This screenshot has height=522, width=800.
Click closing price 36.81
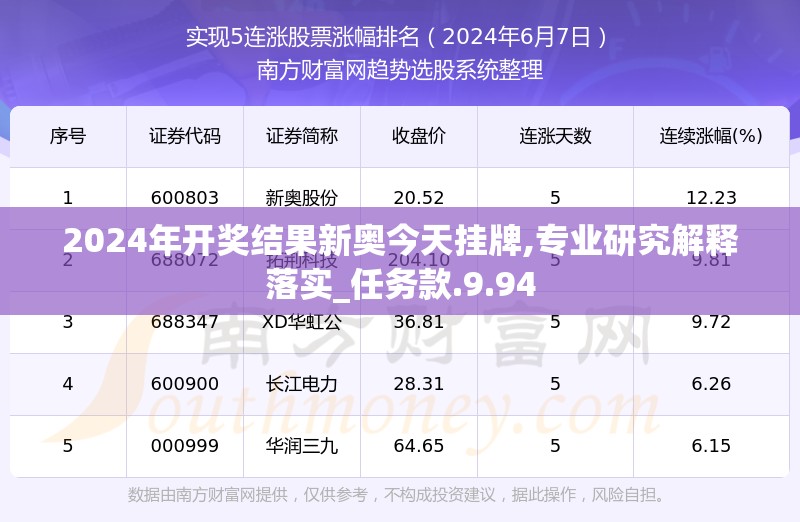point(419,322)
